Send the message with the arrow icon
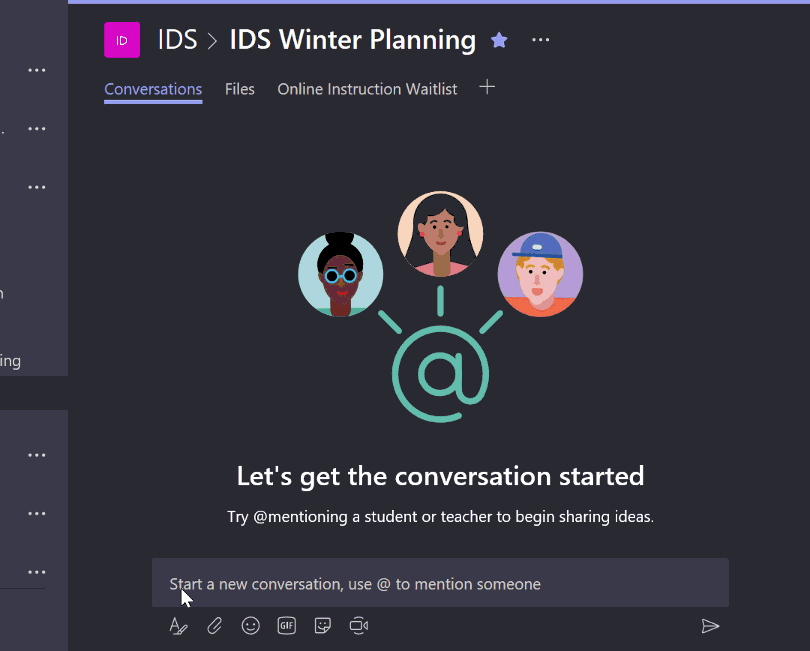This screenshot has width=810, height=651. click(710, 626)
